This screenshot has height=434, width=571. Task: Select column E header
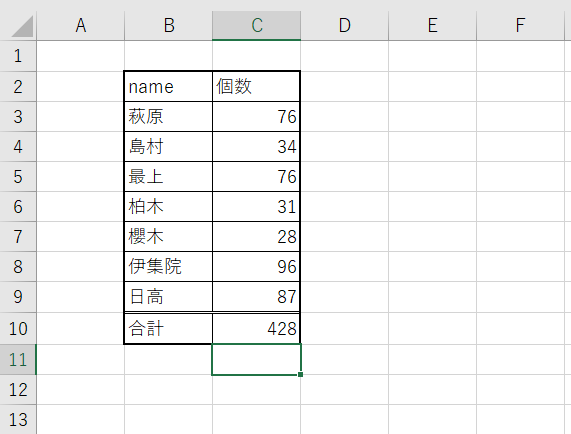[x=433, y=25]
